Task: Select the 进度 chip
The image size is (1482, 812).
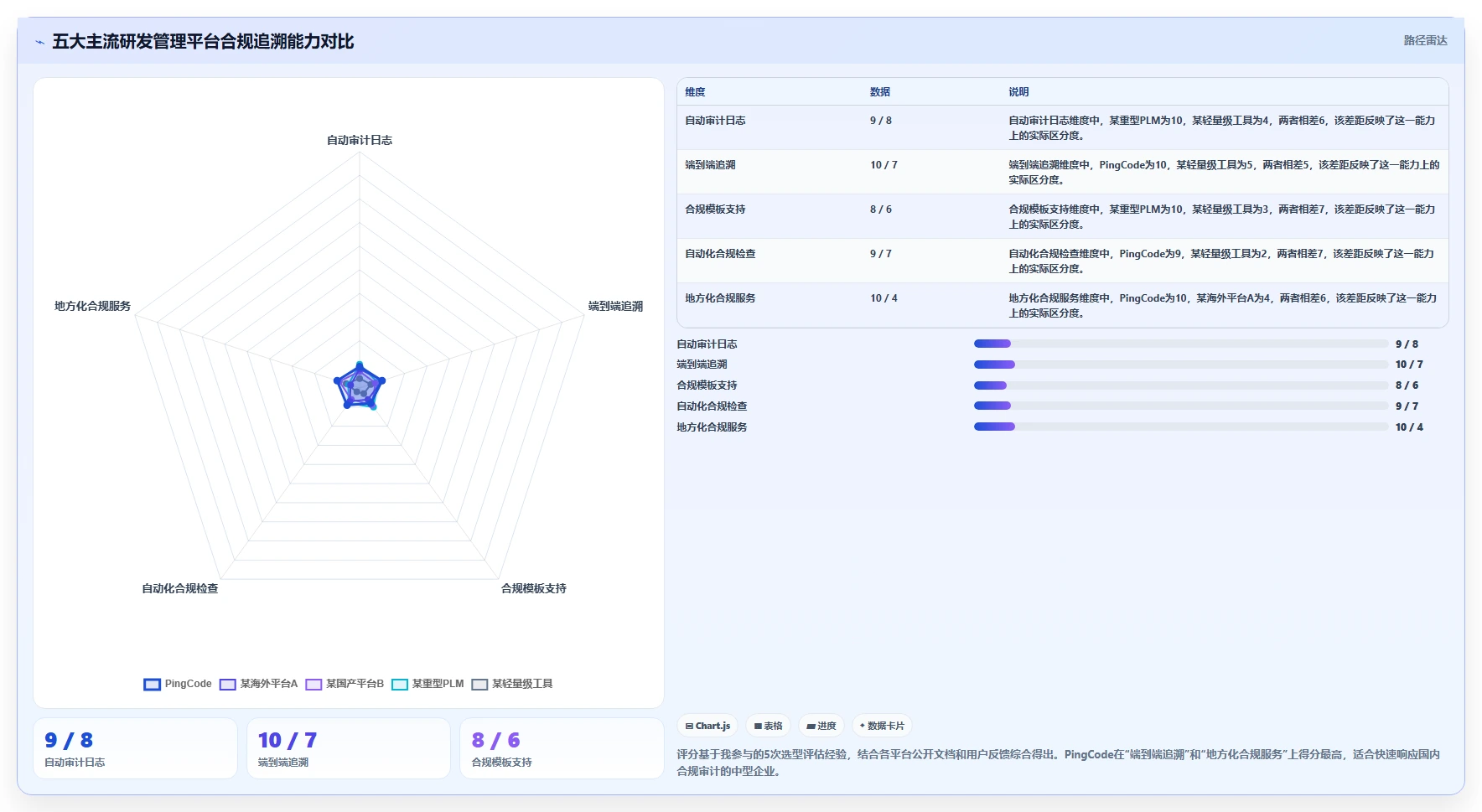Action: pyautogui.click(x=821, y=726)
